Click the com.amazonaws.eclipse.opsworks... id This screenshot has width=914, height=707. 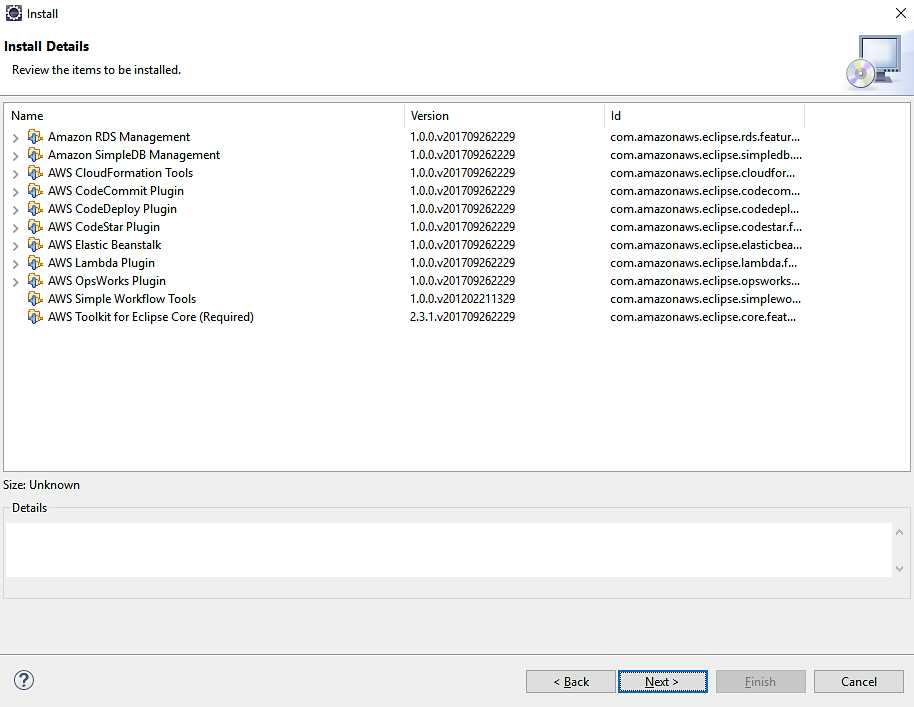705,281
